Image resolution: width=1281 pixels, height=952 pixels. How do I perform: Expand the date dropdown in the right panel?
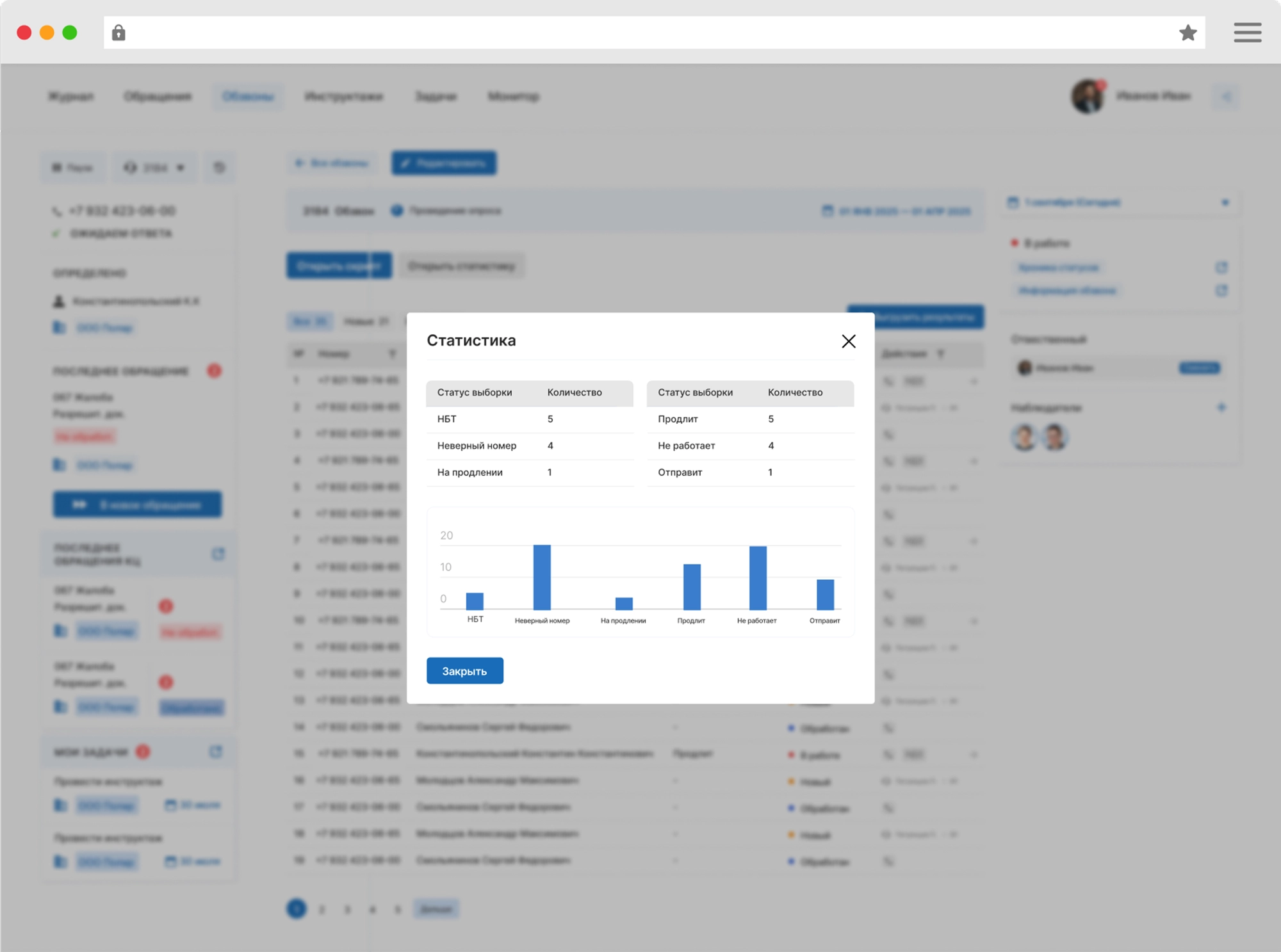pyautogui.click(x=1225, y=202)
